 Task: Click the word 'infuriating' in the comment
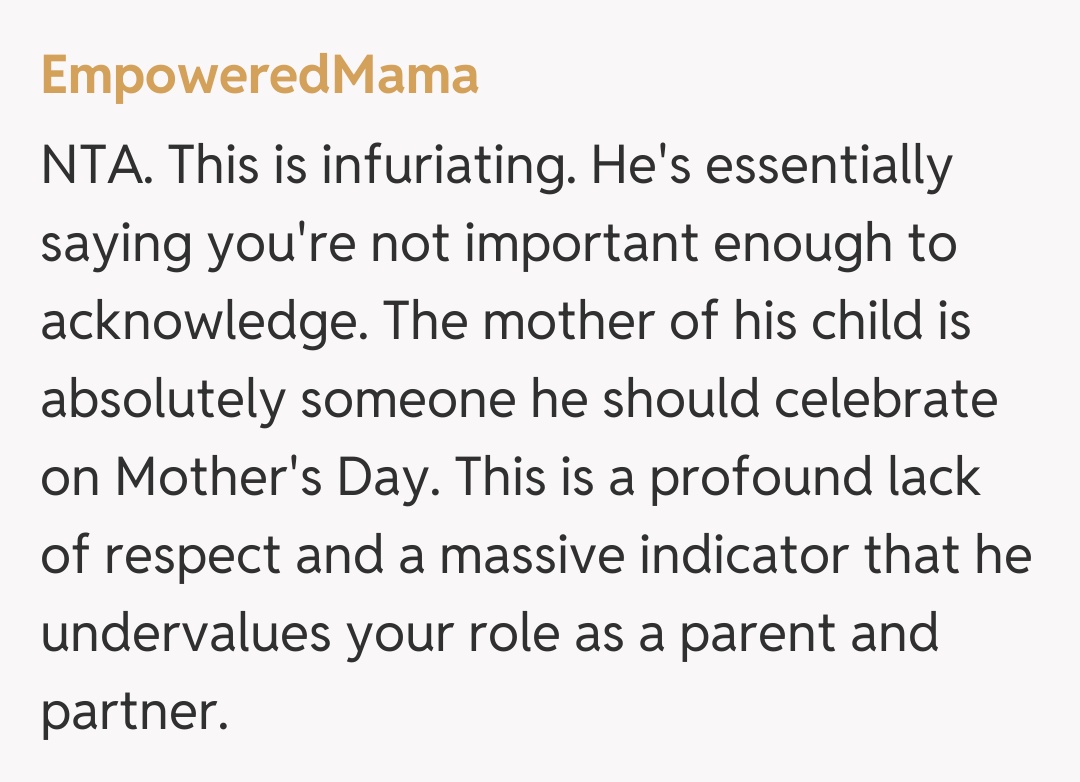coord(446,166)
